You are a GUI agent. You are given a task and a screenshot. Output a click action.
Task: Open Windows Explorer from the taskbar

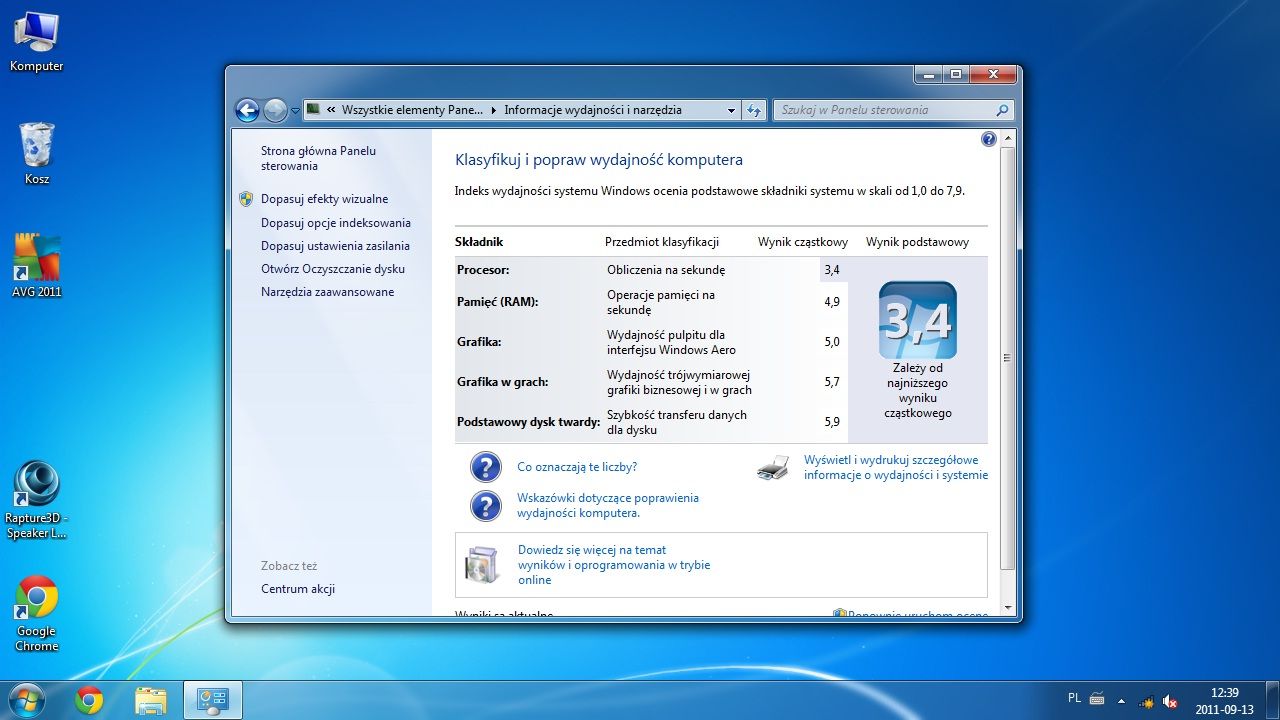[x=150, y=700]
